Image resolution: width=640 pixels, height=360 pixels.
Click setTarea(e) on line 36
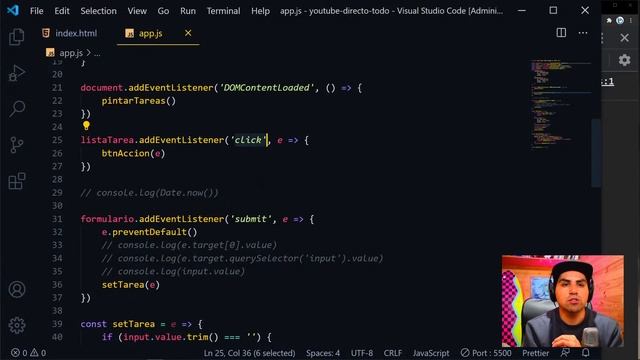(x=131, y=285)
